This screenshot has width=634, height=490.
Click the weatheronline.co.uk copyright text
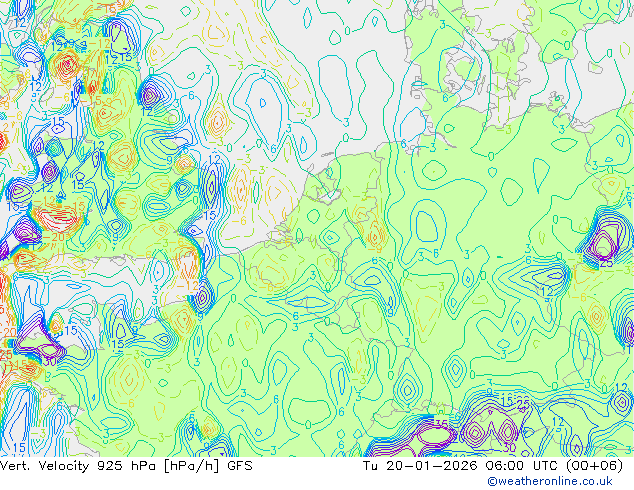tap(549, 481)
